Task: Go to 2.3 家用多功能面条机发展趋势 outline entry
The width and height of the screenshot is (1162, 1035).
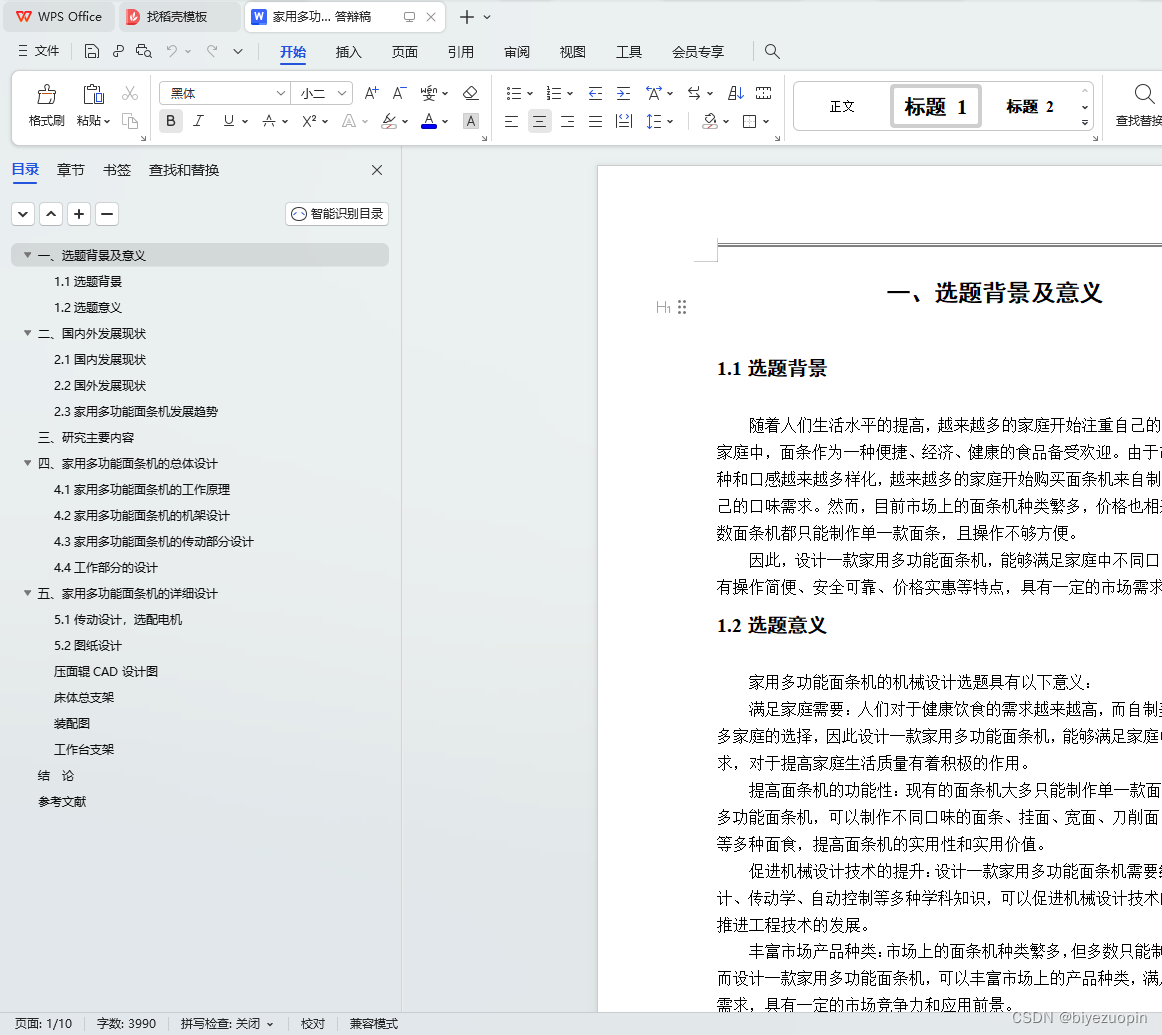Action: point(136,411)
